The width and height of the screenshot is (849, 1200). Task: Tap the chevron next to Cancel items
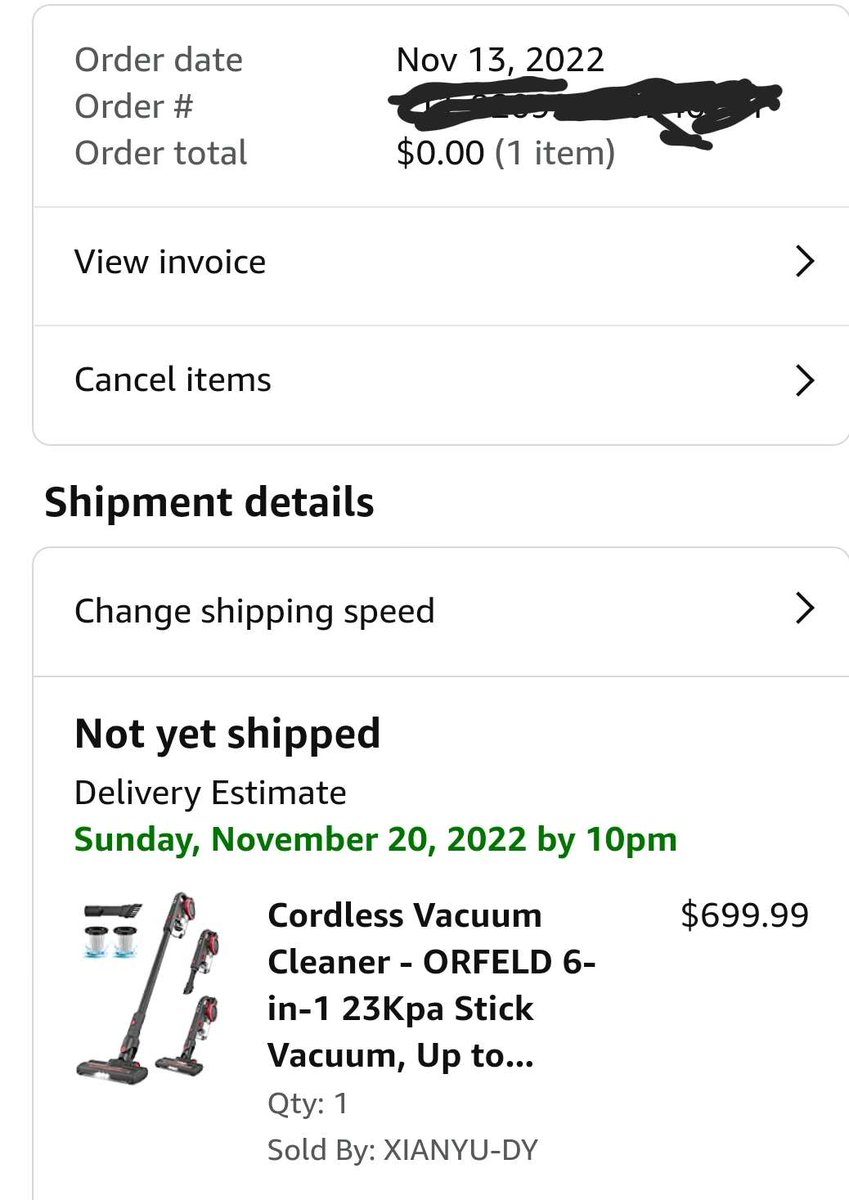805,381
